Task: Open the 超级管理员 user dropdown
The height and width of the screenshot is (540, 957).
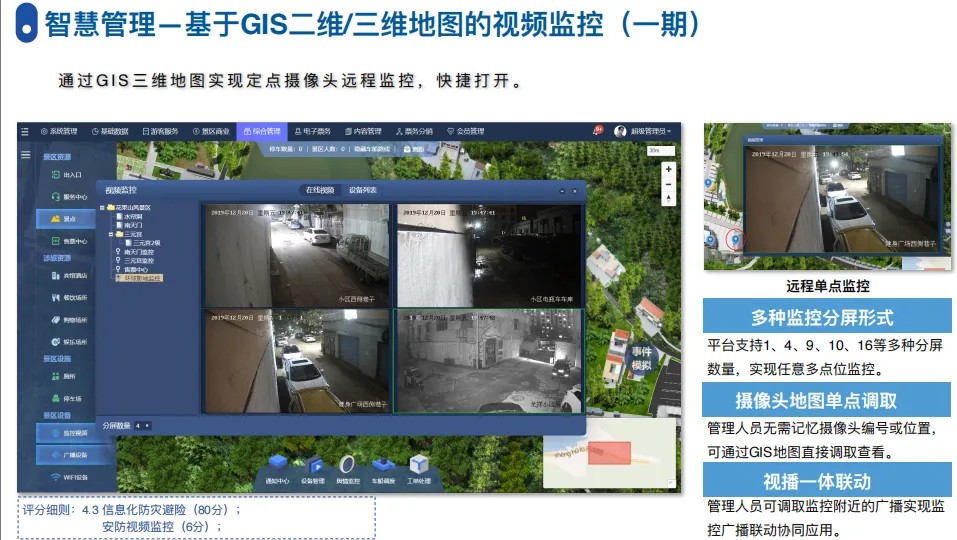Action: click(x=643, y=131)
